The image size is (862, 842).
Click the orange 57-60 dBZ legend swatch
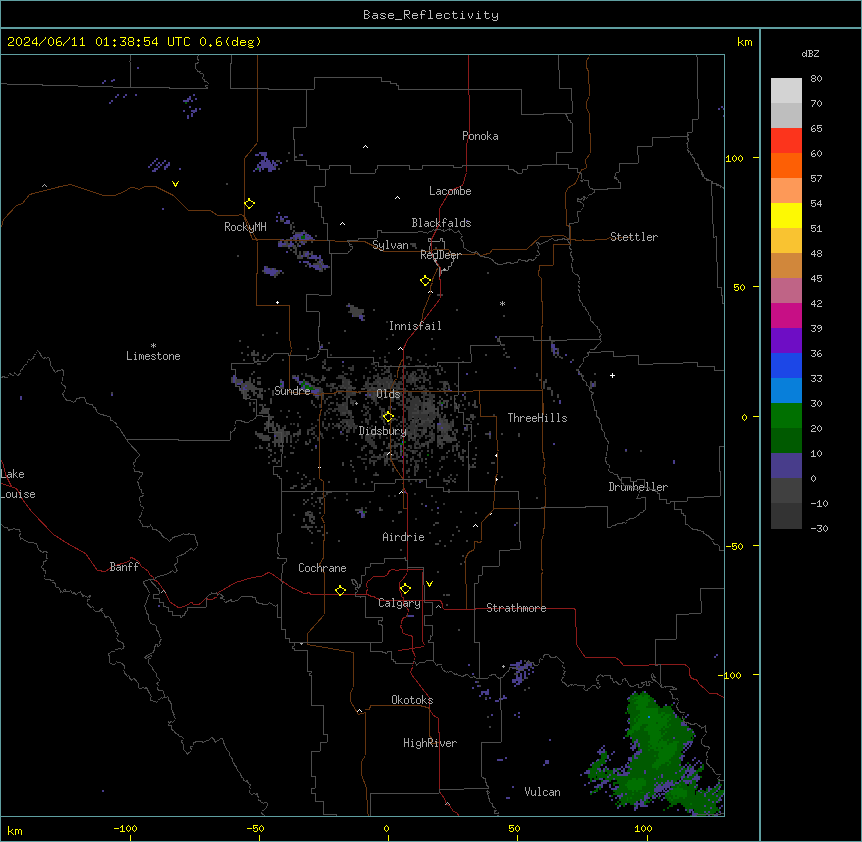(x=786, y=165)
